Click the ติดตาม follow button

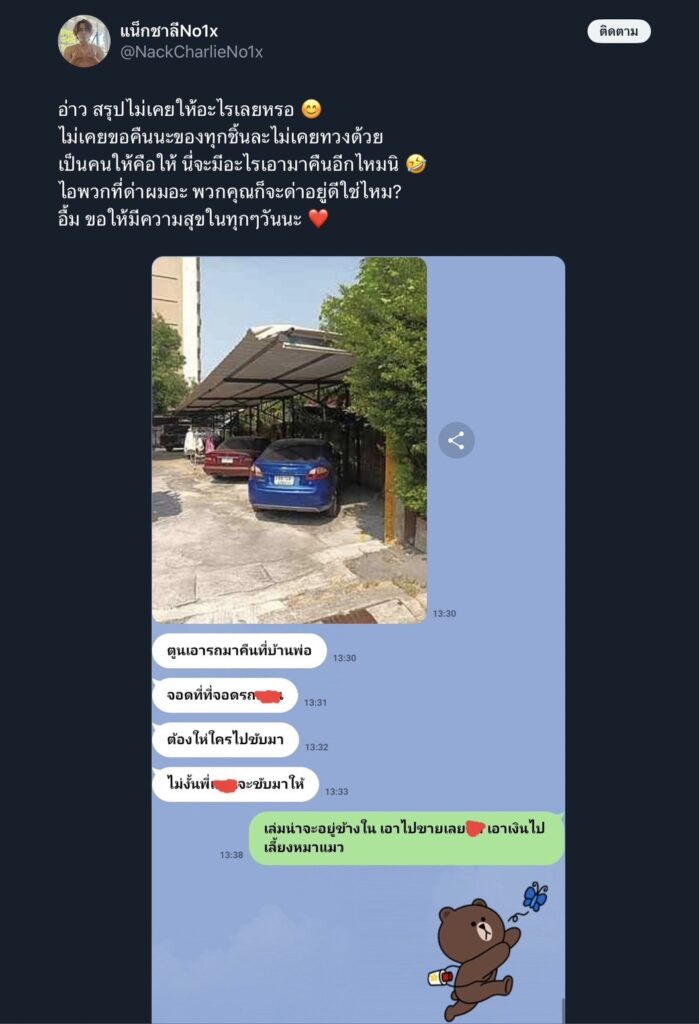click(x=619, y=31)
